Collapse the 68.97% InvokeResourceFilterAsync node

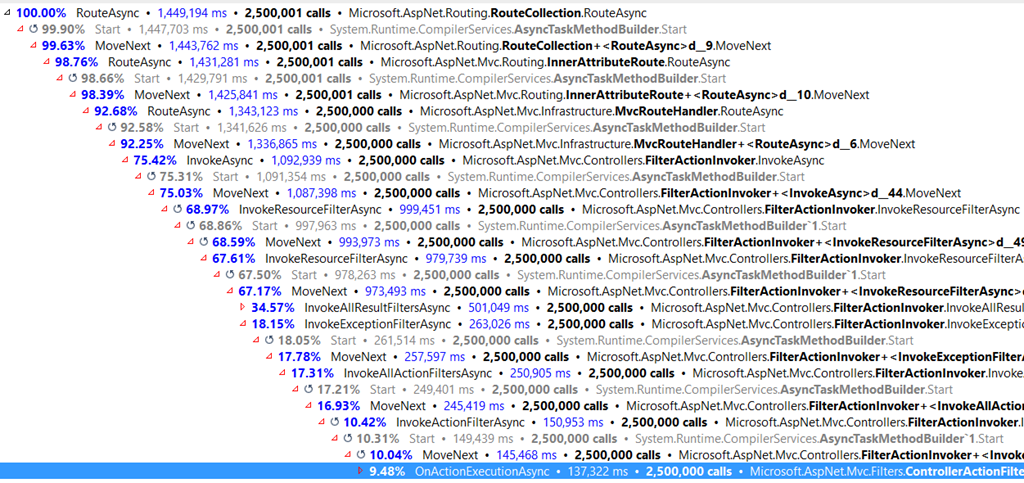[x=164, y=210]
